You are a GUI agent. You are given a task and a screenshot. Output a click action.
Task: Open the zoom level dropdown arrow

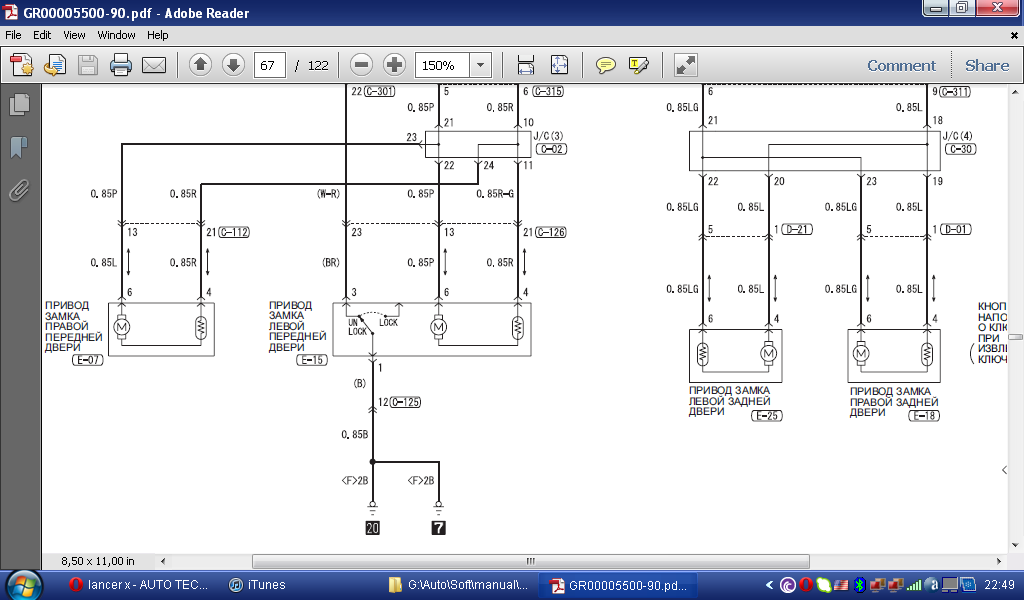click(x=481, y=65)
